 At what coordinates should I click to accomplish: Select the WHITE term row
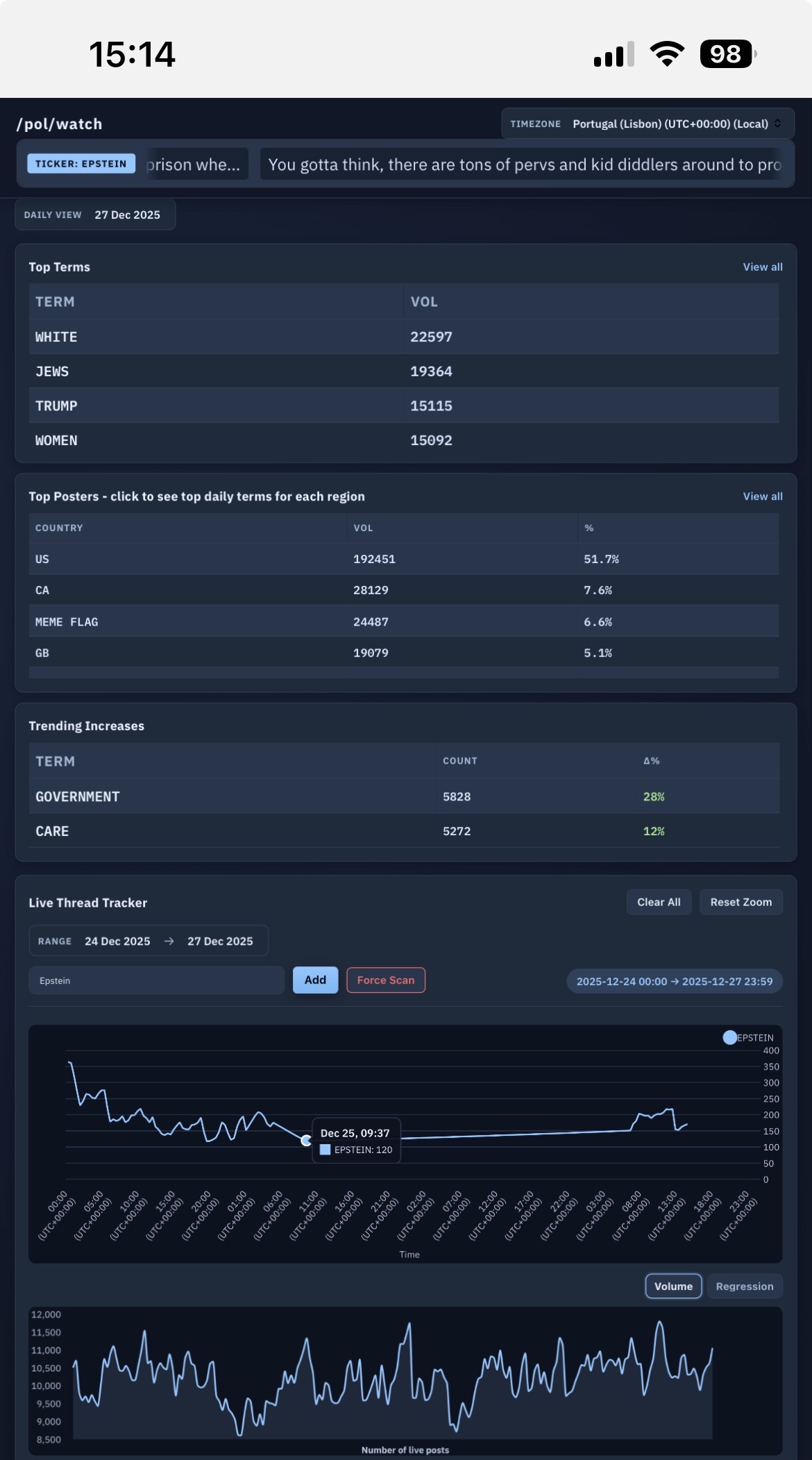[404, 337]
